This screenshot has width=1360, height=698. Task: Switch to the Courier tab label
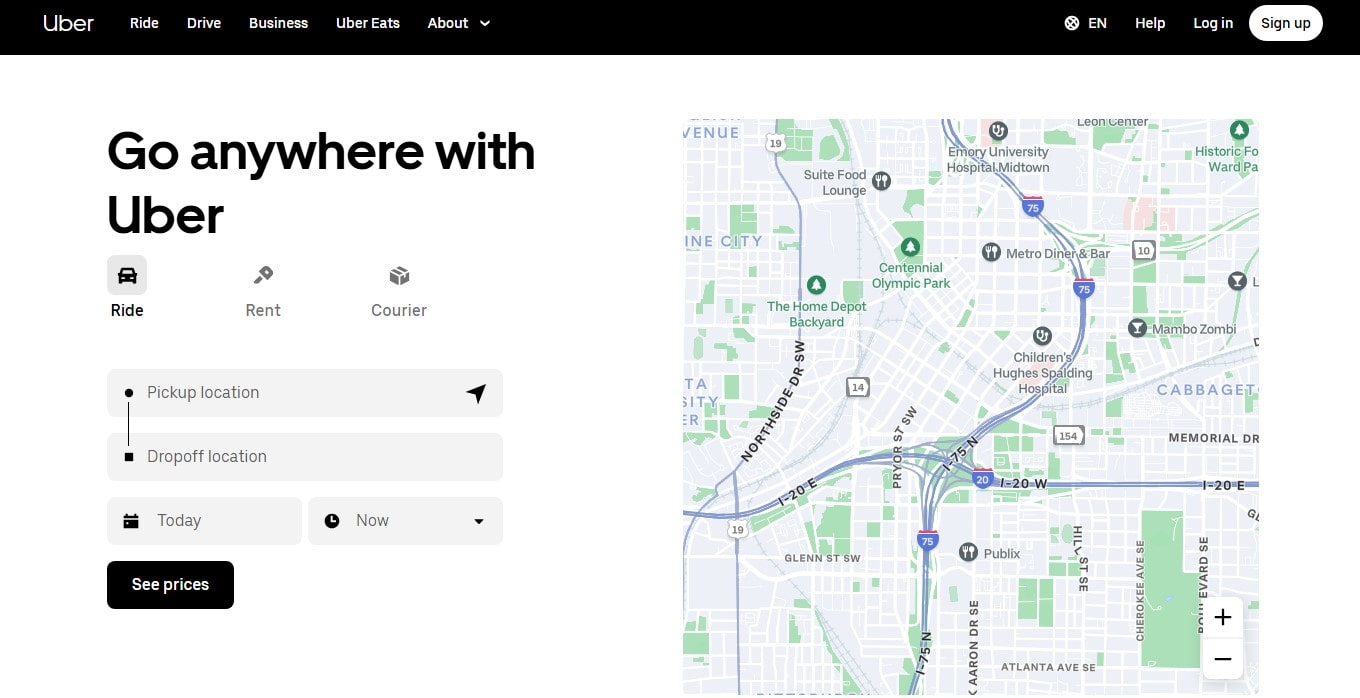(x=399, y=310)
